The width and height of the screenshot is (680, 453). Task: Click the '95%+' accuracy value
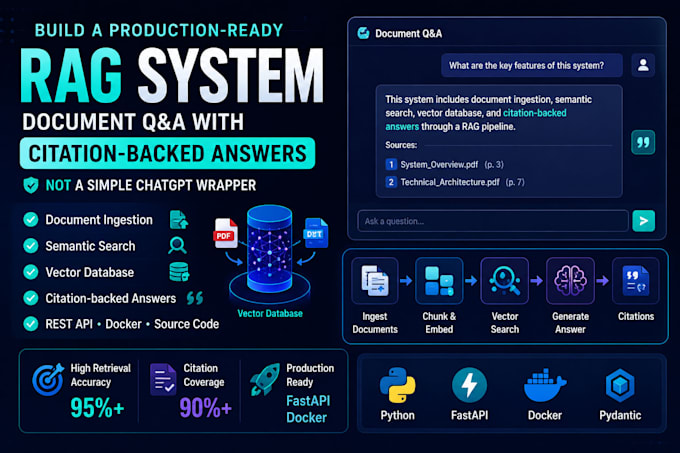click(97, 408)
